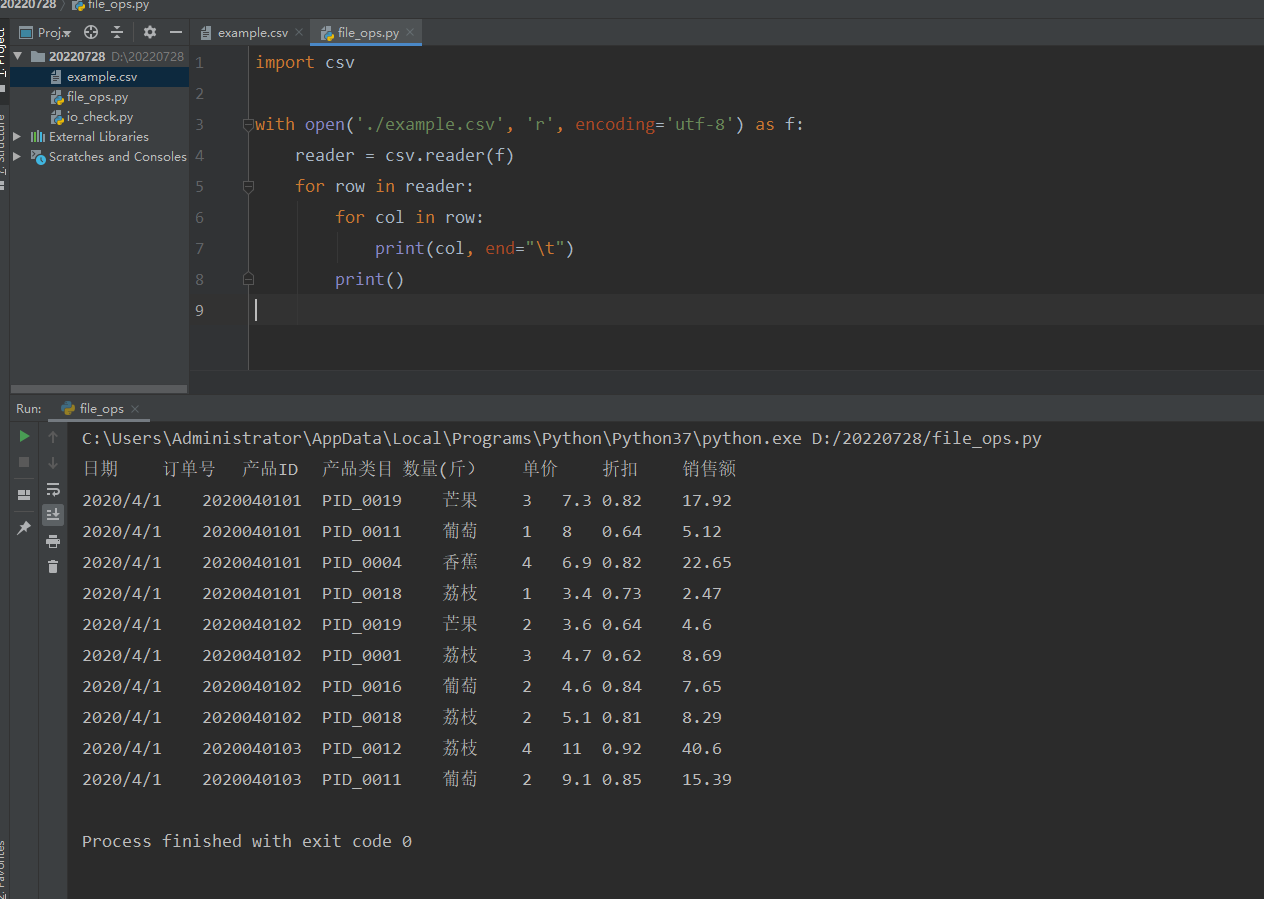The height and width of the screenshot is (899, 1264).
Task: Click the 产品类目 header in console output
Action: 358,469
